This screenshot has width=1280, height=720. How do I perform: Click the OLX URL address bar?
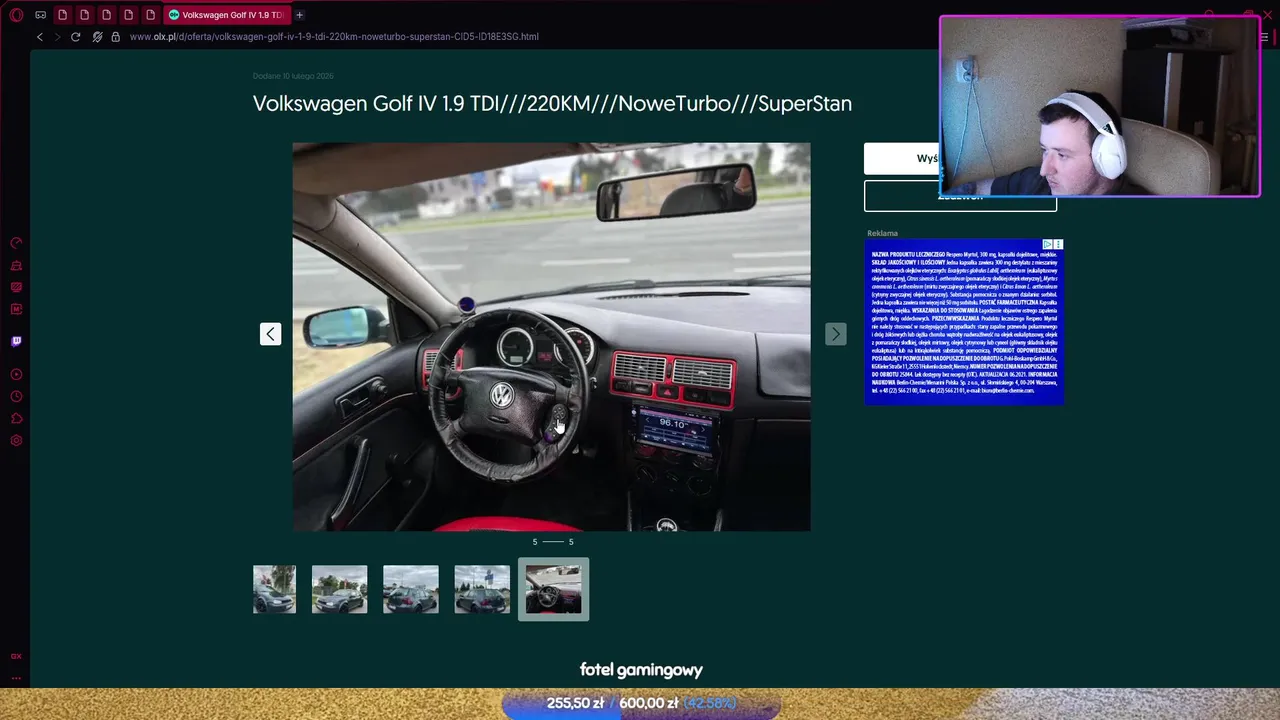tap(334, 37)
